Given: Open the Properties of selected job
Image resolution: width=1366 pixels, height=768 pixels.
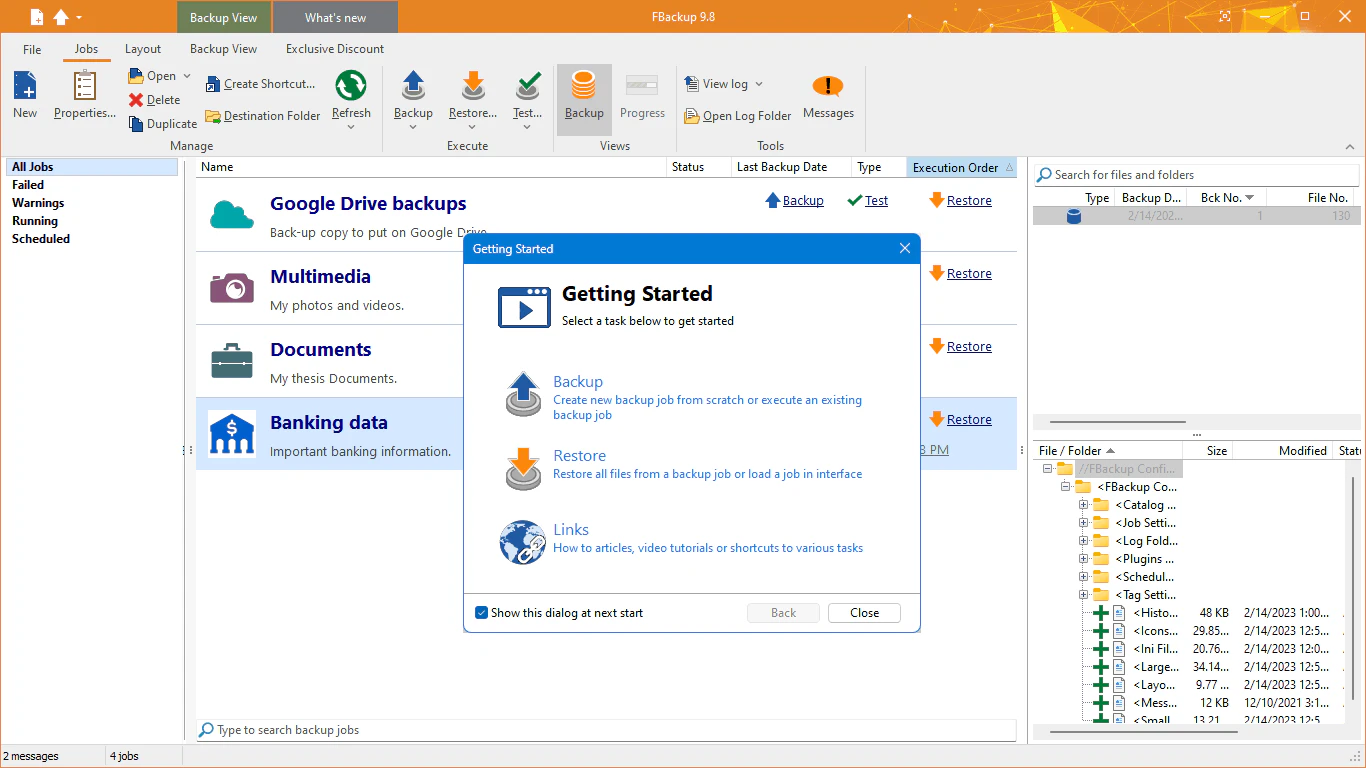Looking at the screenshot, I should click(84, 95).
